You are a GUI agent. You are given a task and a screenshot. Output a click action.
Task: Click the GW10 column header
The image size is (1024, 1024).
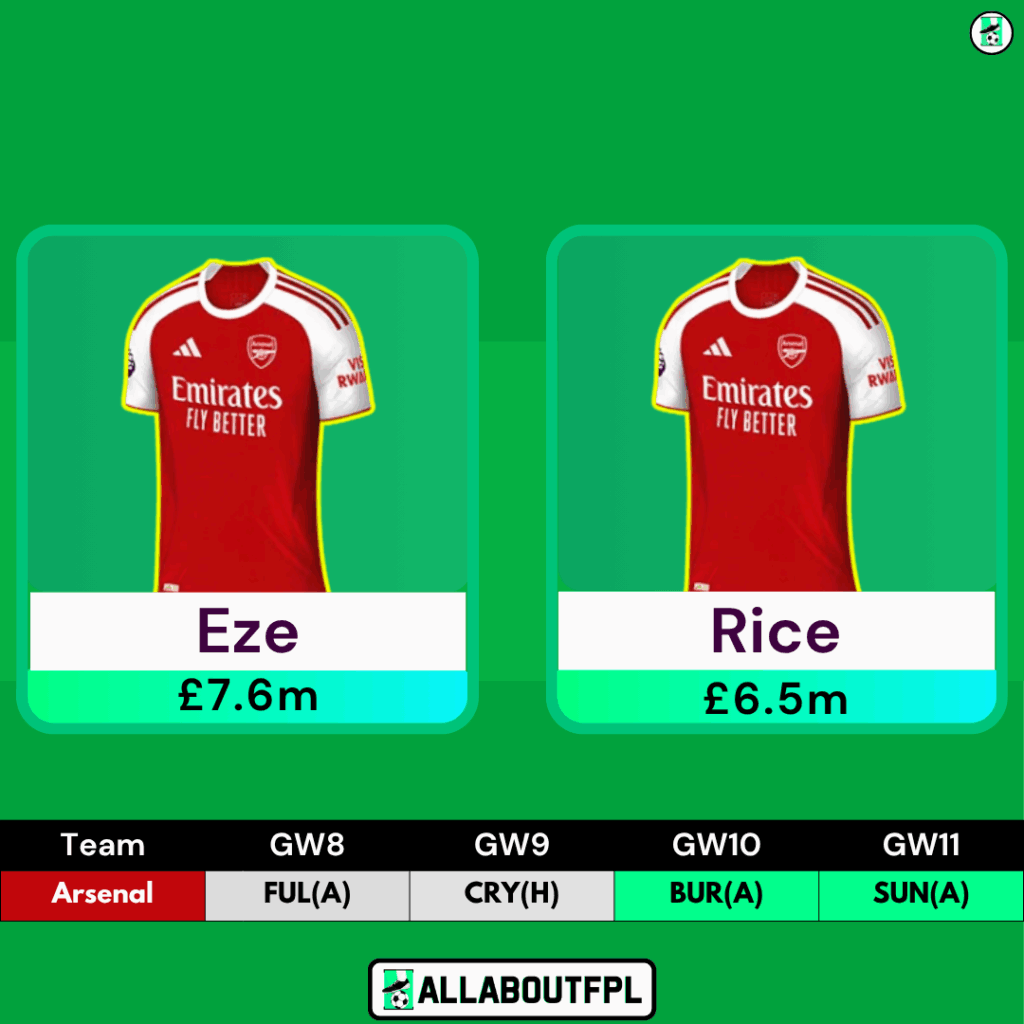tap(716, 845)
